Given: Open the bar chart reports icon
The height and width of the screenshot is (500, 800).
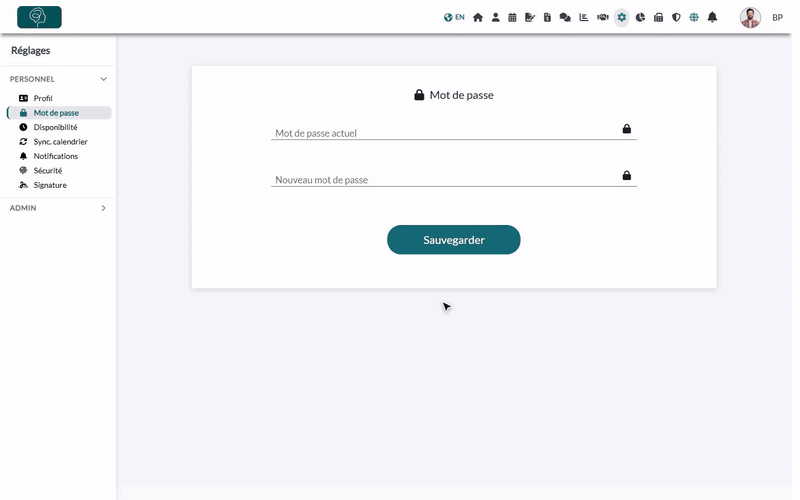Looking at the screenshot, I should pyautogui.click(x=584, y=17).
